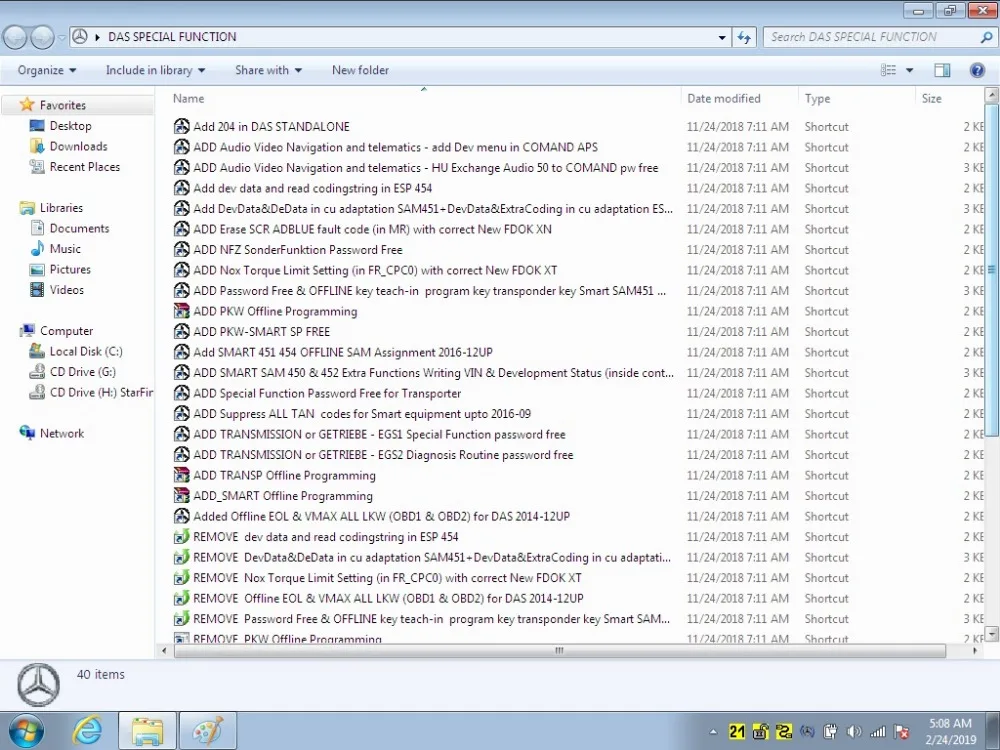Select icon of ADD TRANSMISSION EGS1 Special Function
This screenshot has height=750, width=1000.
(182, 434)
